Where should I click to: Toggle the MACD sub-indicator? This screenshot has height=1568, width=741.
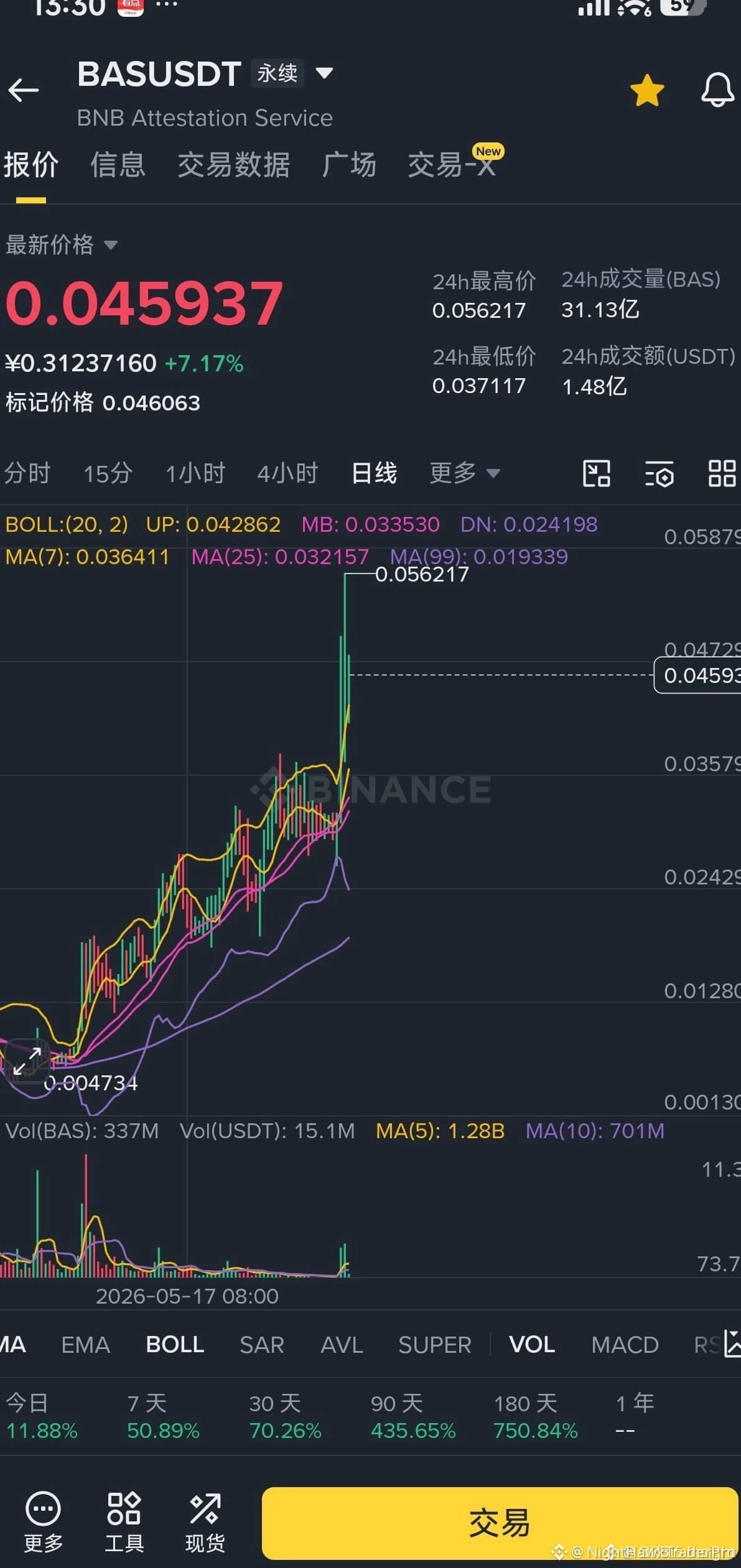pyautogui.click(x=625, y=1345)
